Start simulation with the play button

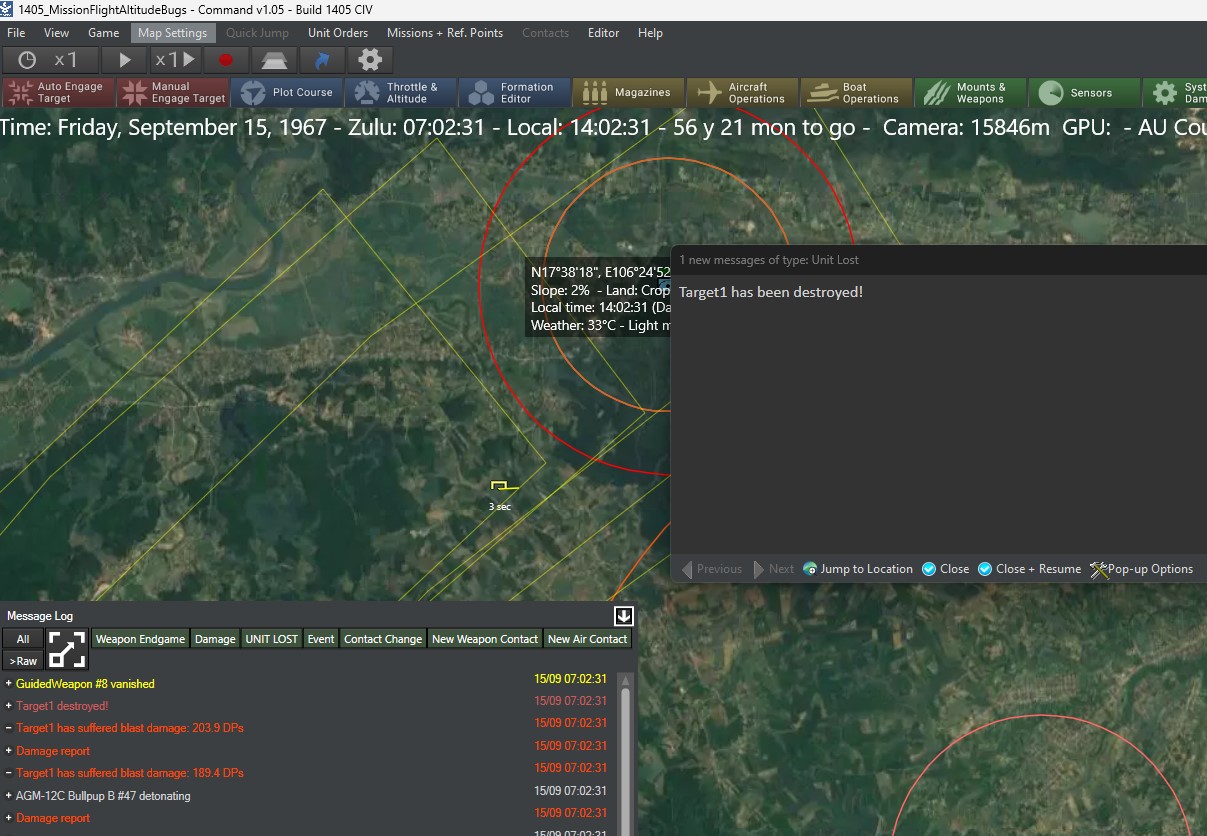coord(125,60)
